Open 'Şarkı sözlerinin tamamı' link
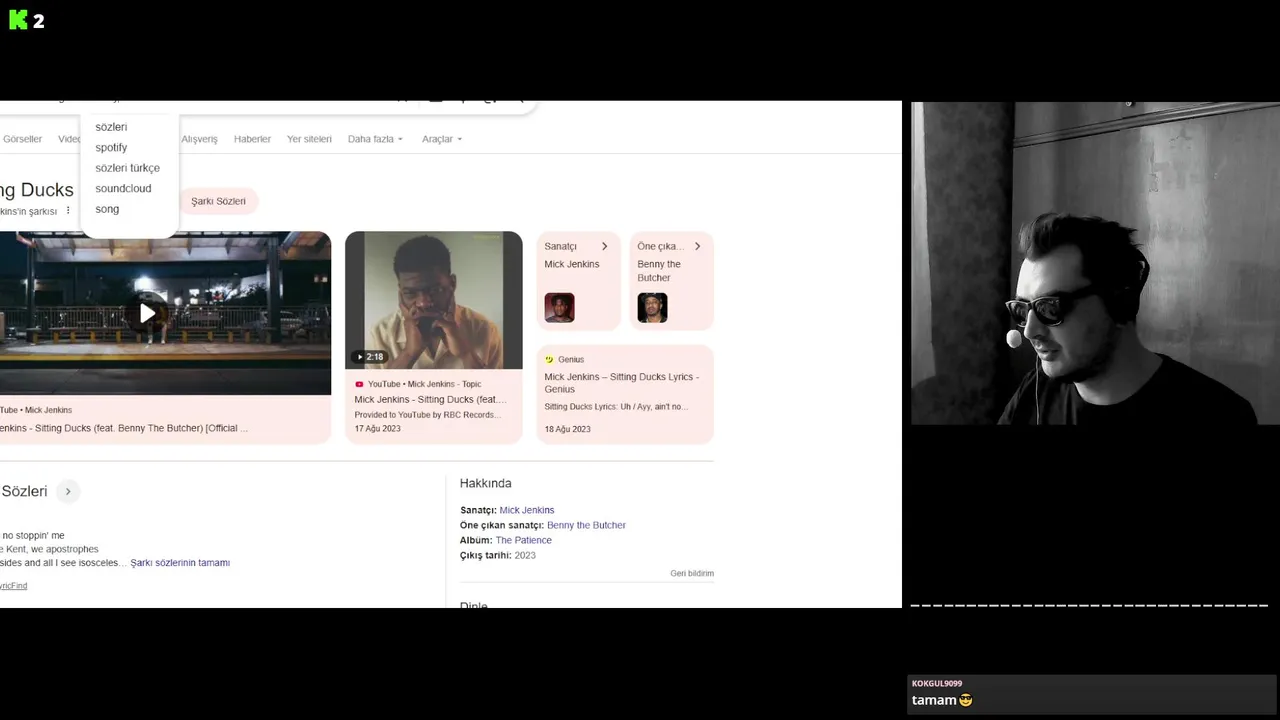Image resolution: width=1280 pixels, height=720 pixels. point(180,563)
